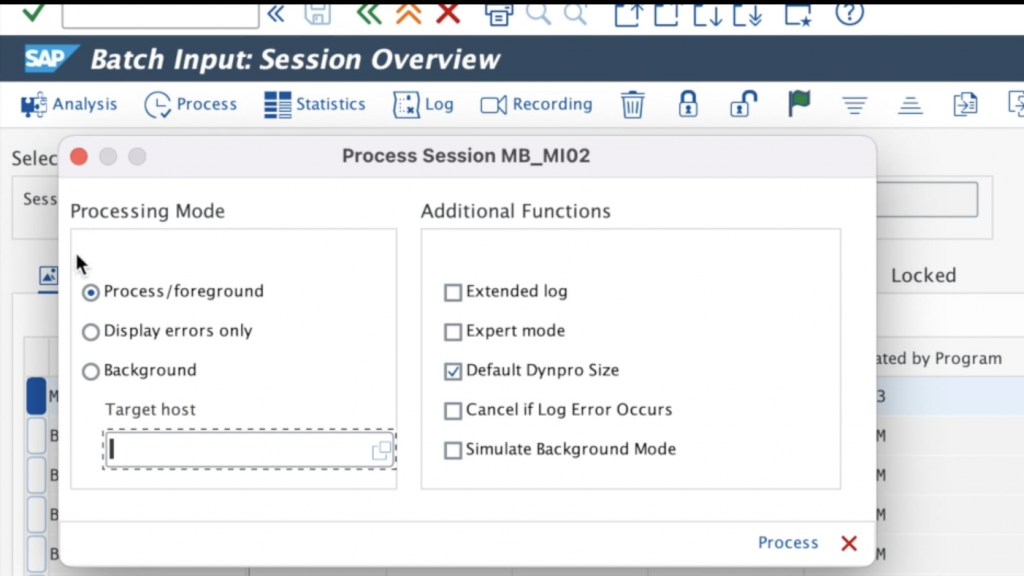
Task: Release the session using the green flag
Action: point(799,104)
